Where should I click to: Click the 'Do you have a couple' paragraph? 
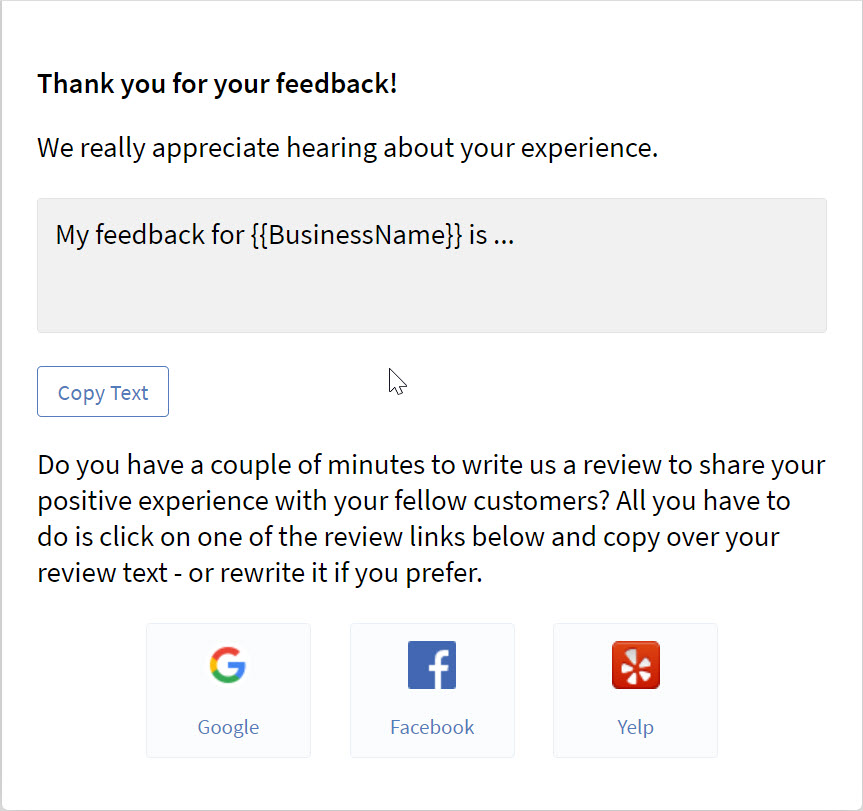tap(432, 519)
